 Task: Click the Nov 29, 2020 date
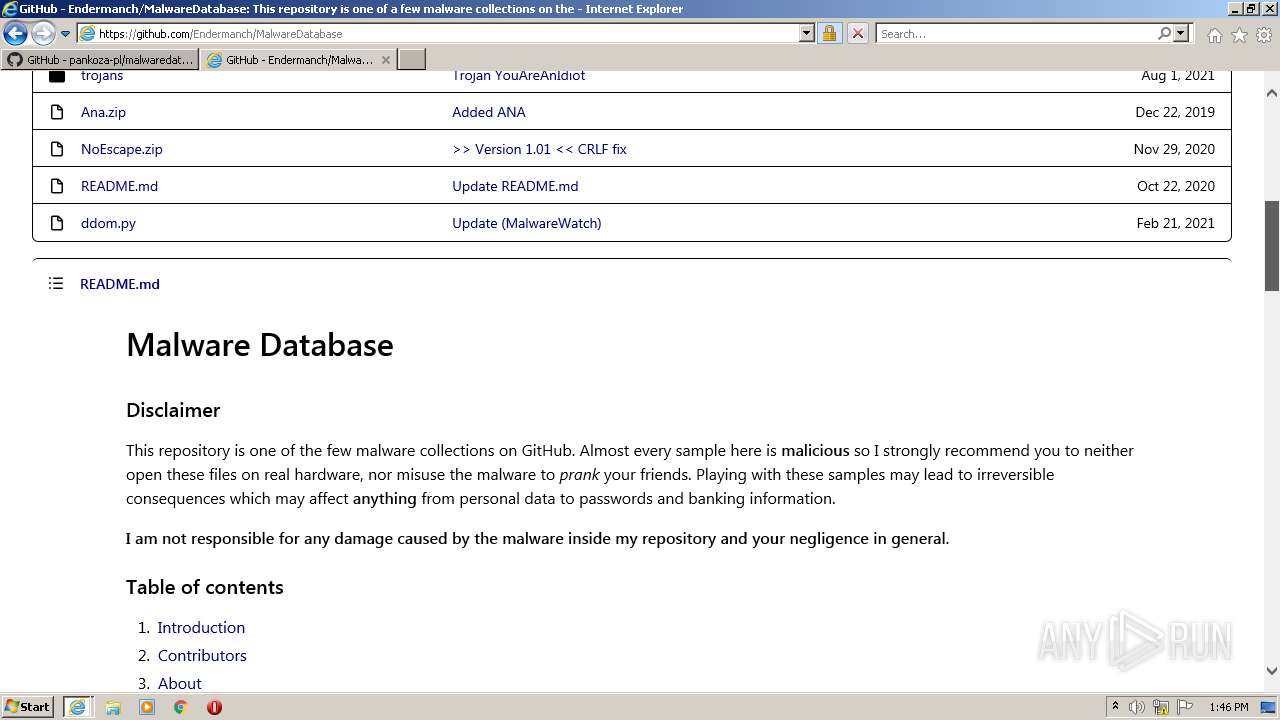[x=1174, y=149]
